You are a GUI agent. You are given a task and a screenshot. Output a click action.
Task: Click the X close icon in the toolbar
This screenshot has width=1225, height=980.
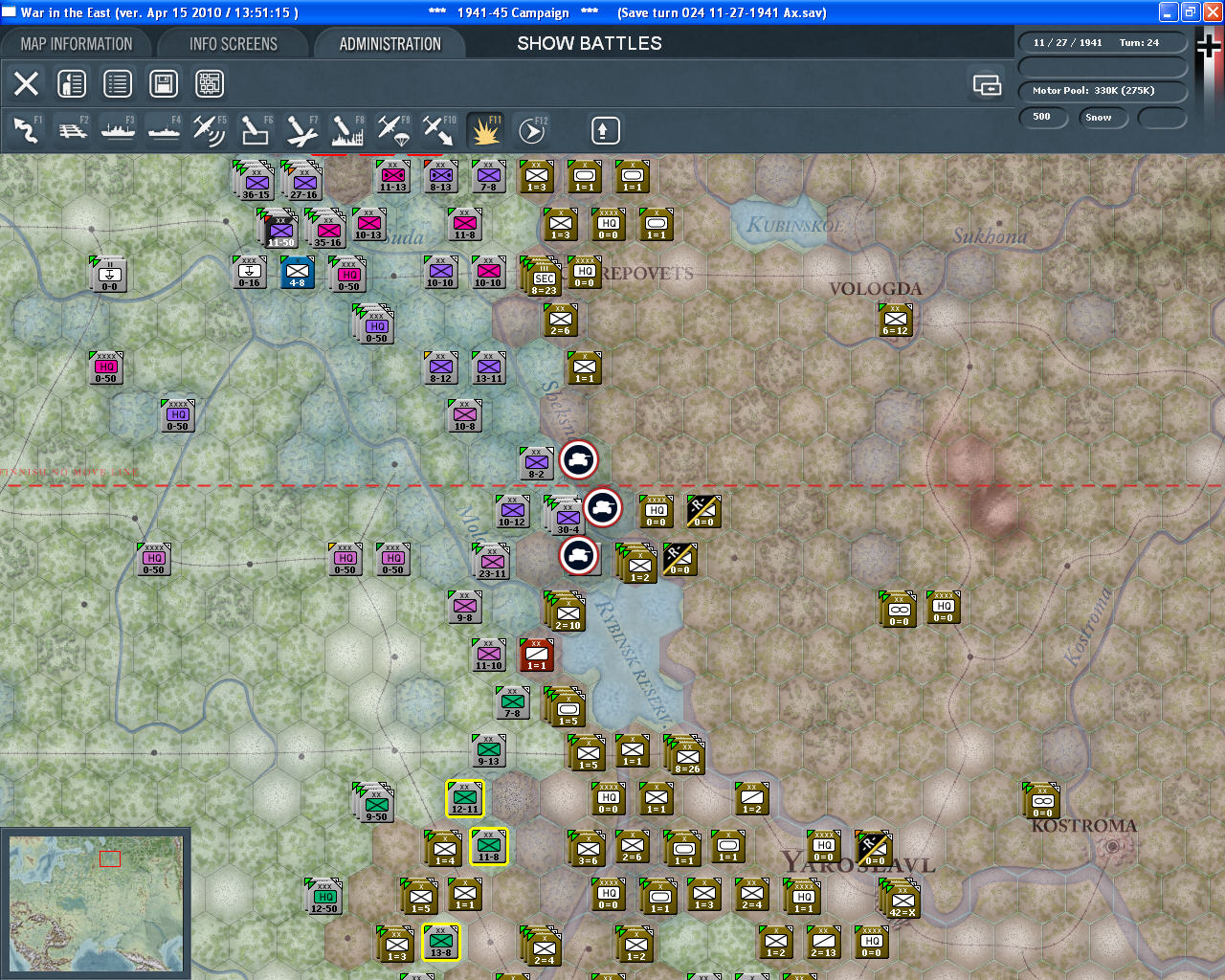pos(27,84)
